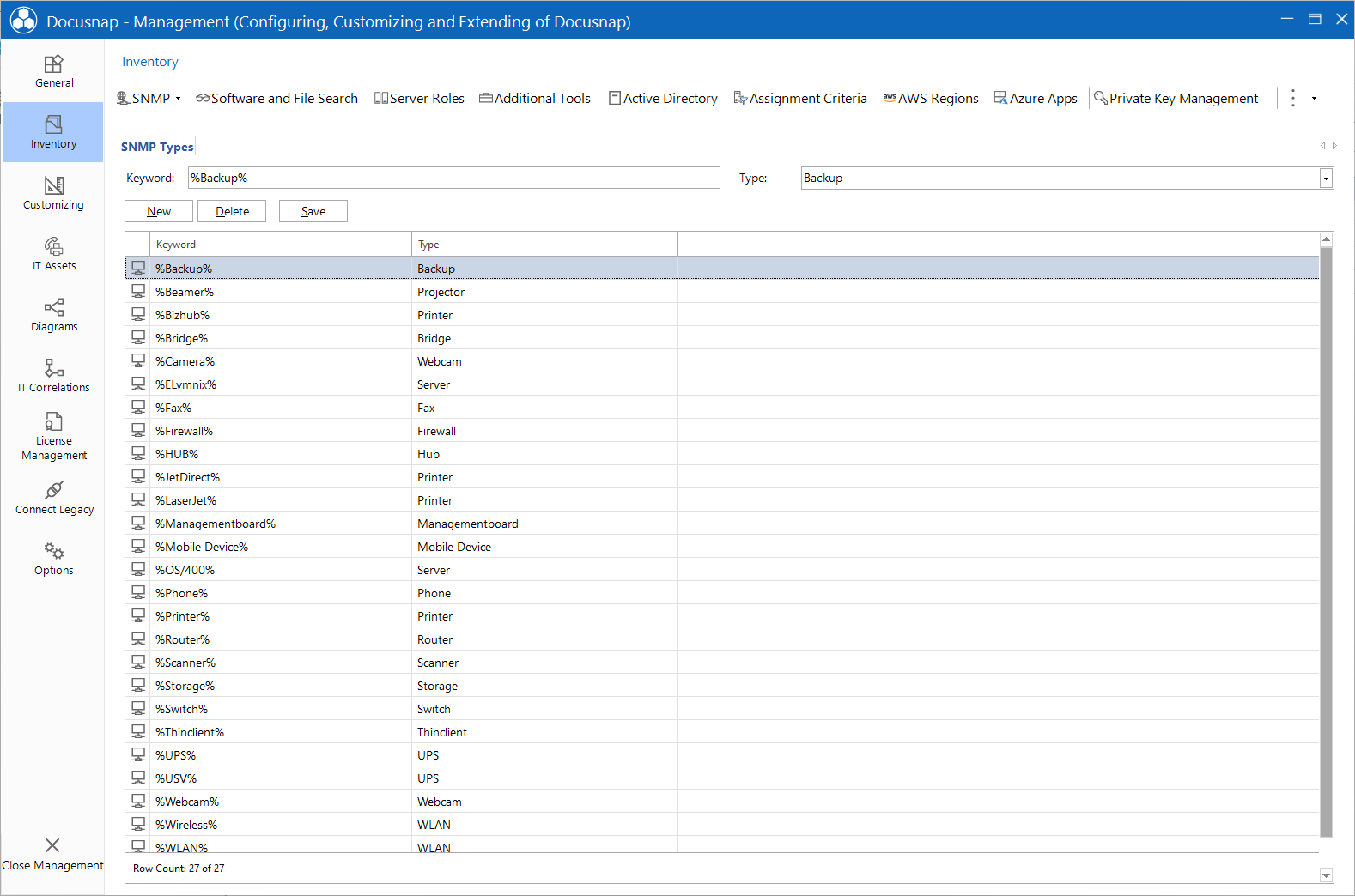Open the Options sidebar section
1355x896 pixels.
53,559
